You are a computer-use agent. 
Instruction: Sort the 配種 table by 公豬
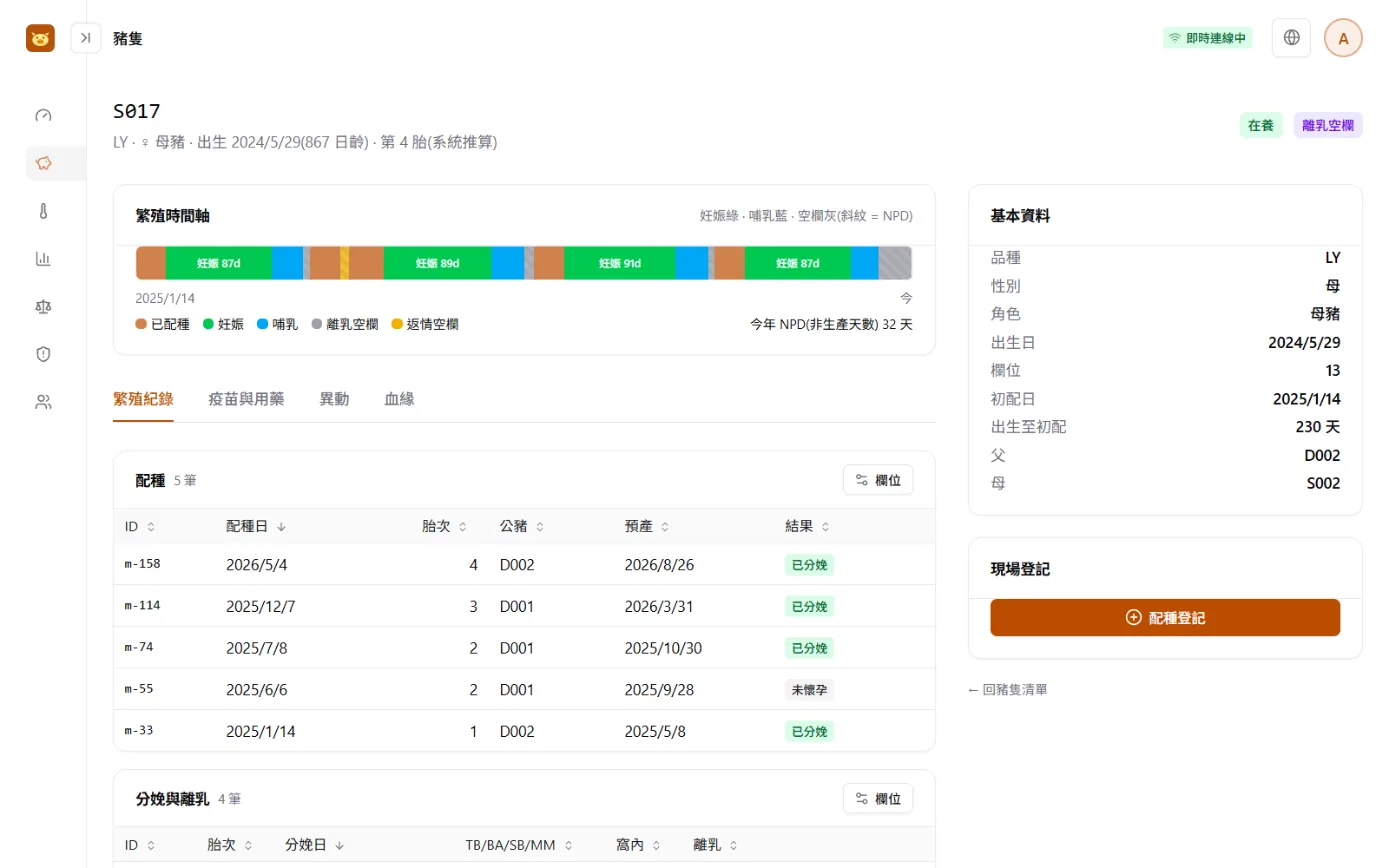[522, 526]
